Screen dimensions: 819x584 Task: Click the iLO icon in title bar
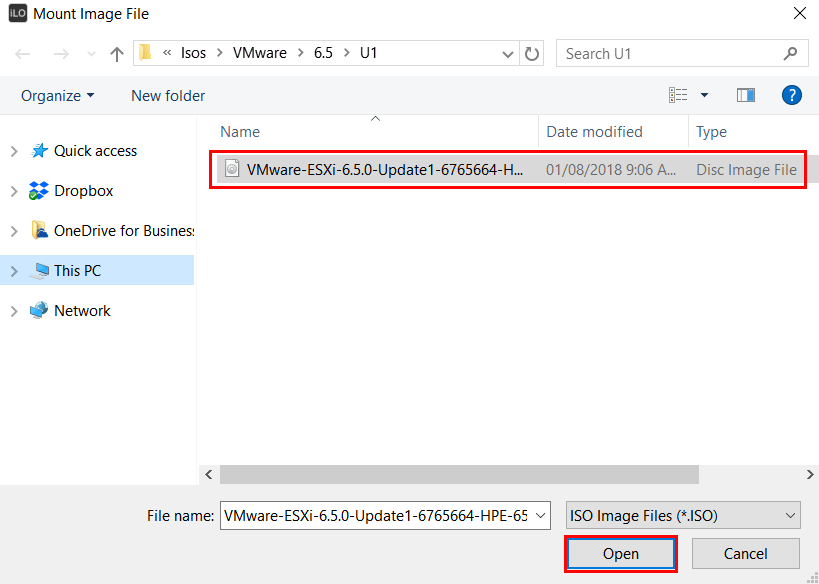[x=18, y=14]
